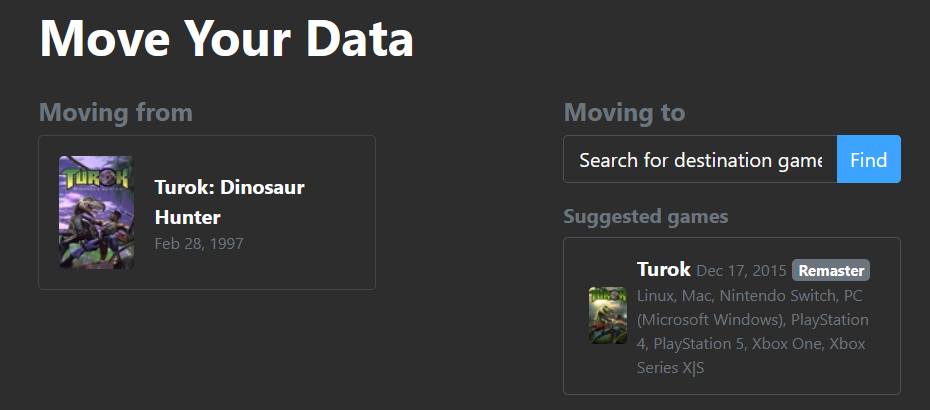Select the Turok: Dinosaur Hunter title
The height and width of the screenshot is (410, 930).
[229, 202]
